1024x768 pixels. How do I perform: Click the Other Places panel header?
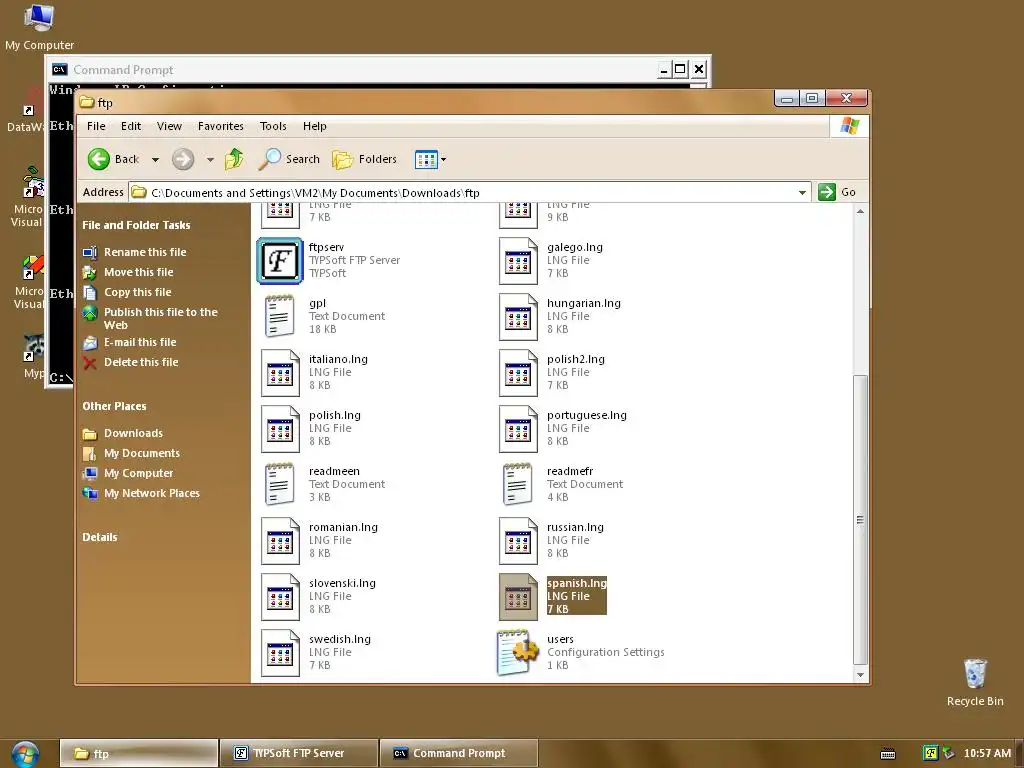point(114,406)
